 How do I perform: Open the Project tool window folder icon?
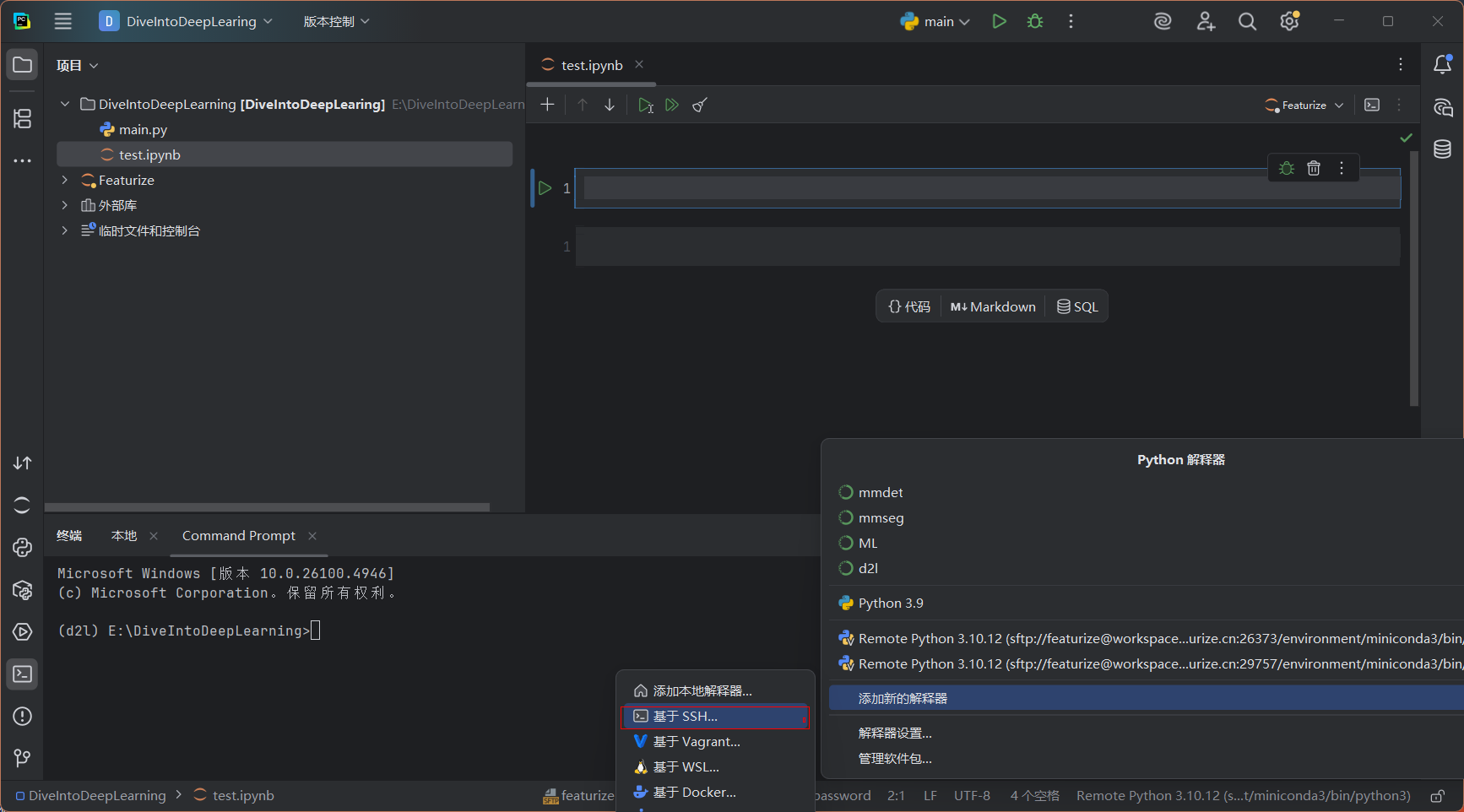click(23, 65)
